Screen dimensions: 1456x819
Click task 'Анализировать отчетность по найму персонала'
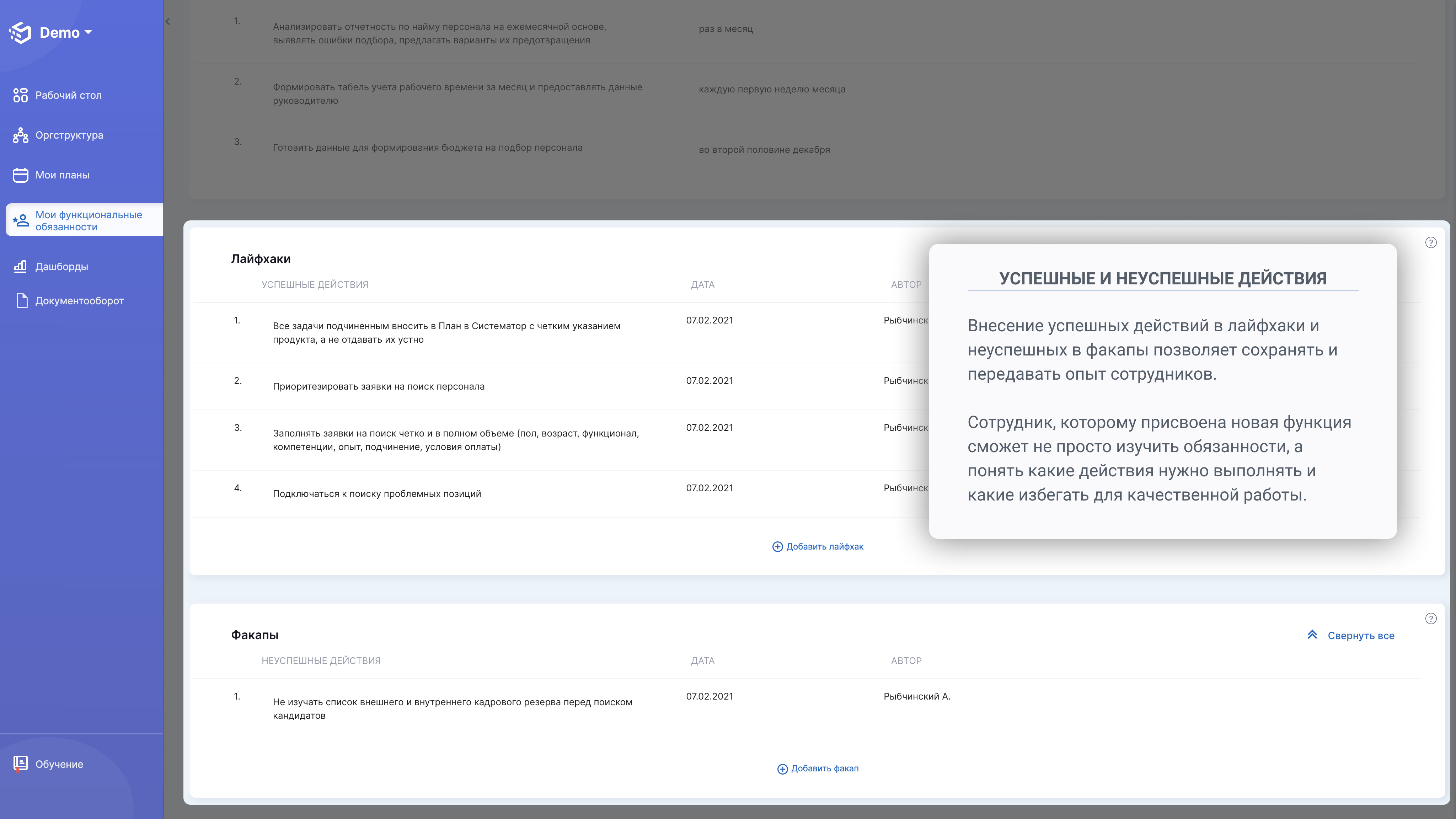point(439,33)
